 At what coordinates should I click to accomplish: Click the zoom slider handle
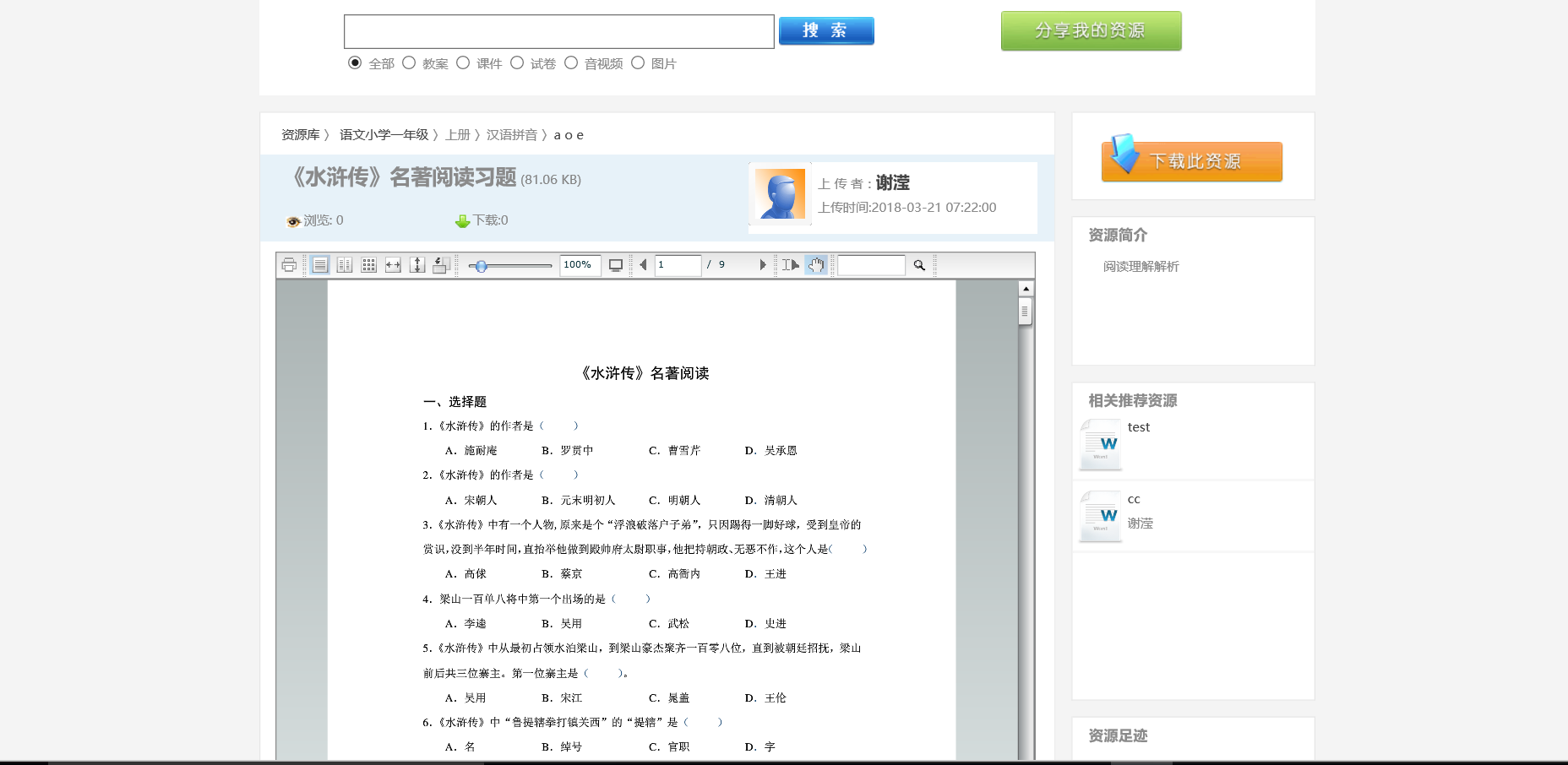point(481,266)
